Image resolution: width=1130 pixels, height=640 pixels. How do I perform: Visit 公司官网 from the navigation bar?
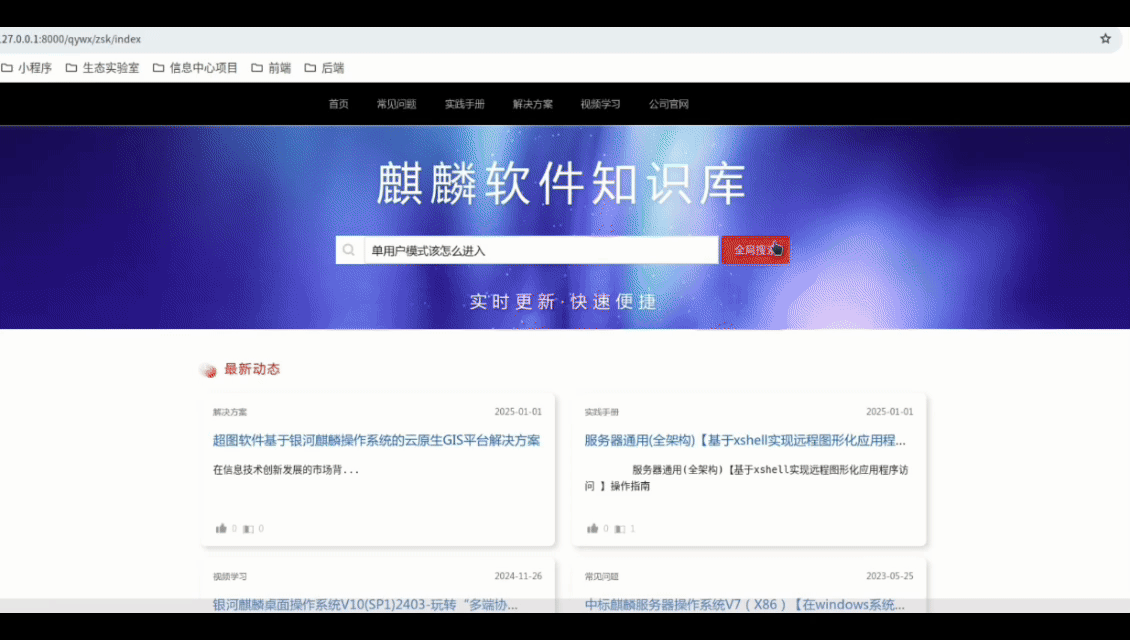coord(669,105)
